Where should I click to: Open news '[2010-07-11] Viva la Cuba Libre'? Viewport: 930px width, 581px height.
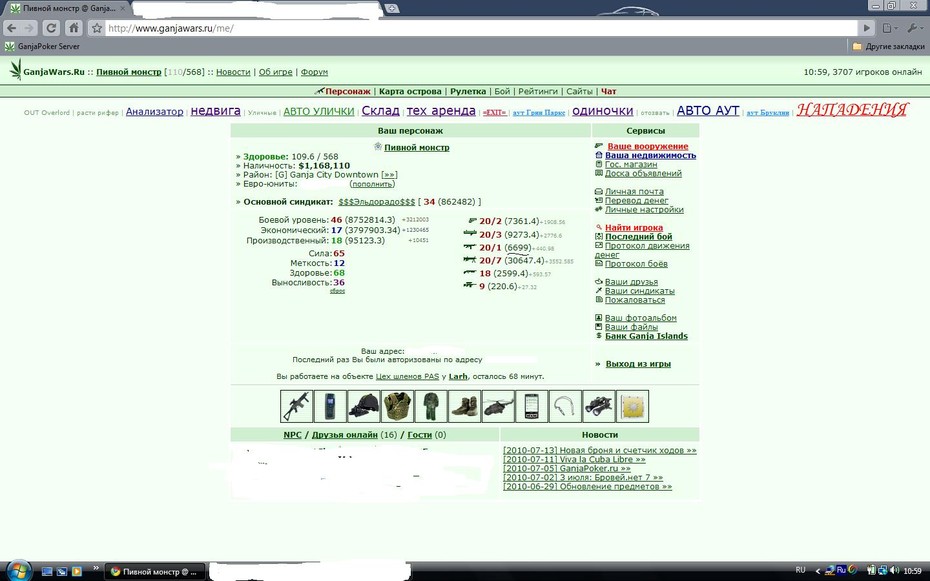[574, 459]
